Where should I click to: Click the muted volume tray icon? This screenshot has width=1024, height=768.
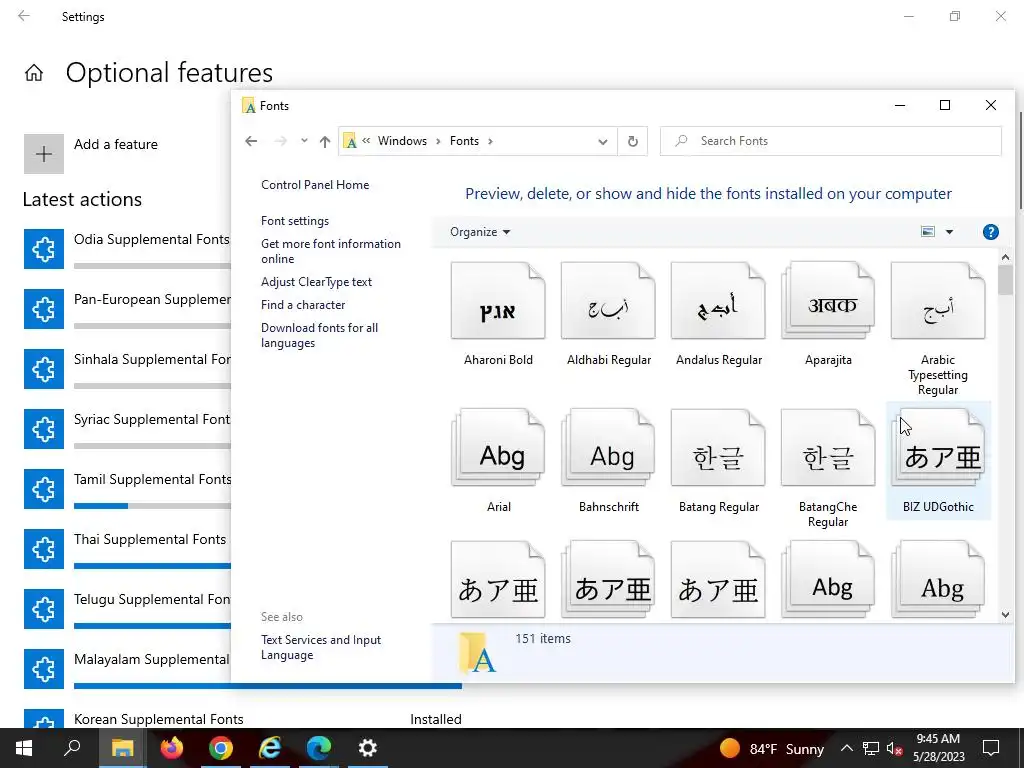click(895, 748)
